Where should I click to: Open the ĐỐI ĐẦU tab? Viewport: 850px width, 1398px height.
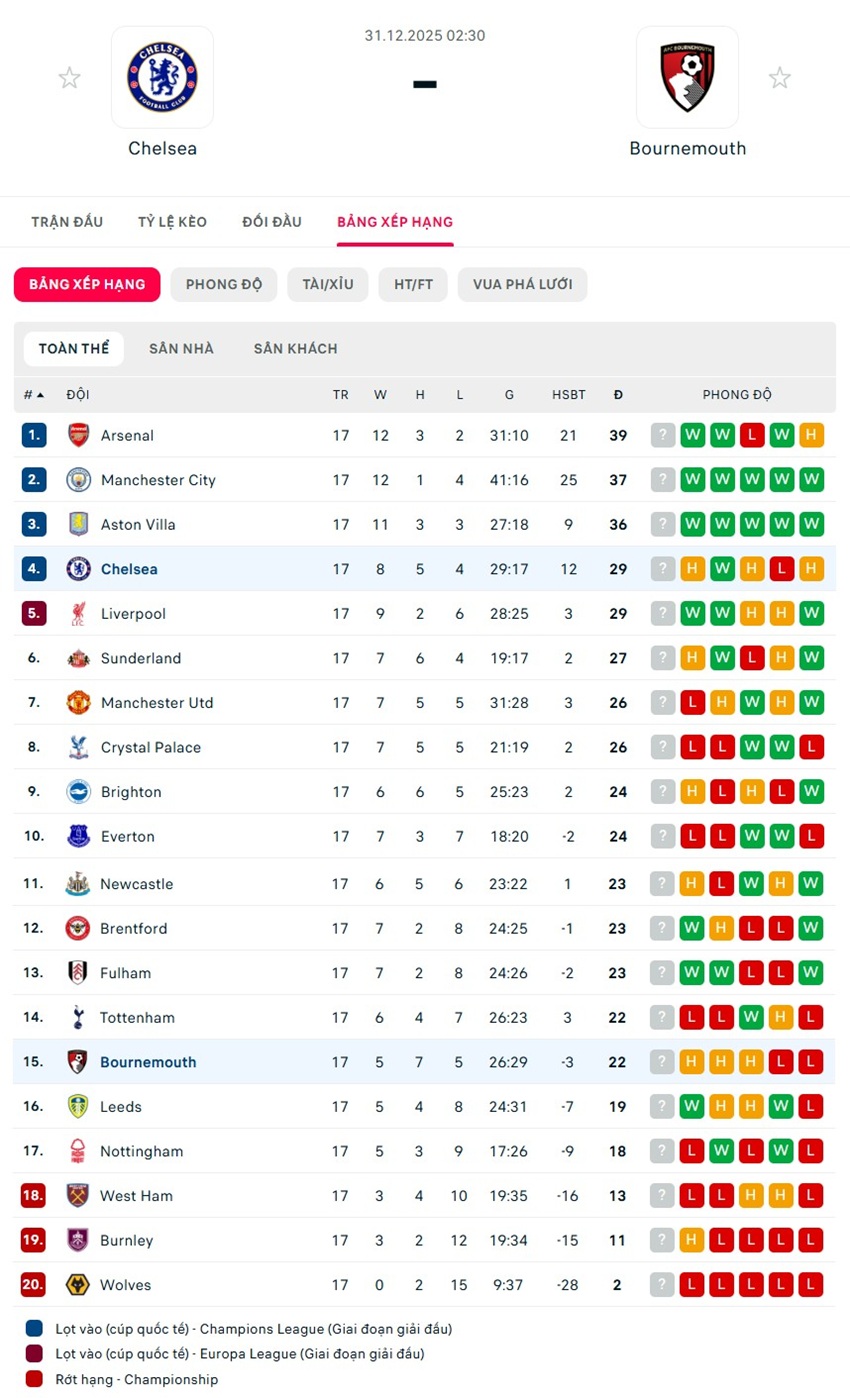click(272, 222)
